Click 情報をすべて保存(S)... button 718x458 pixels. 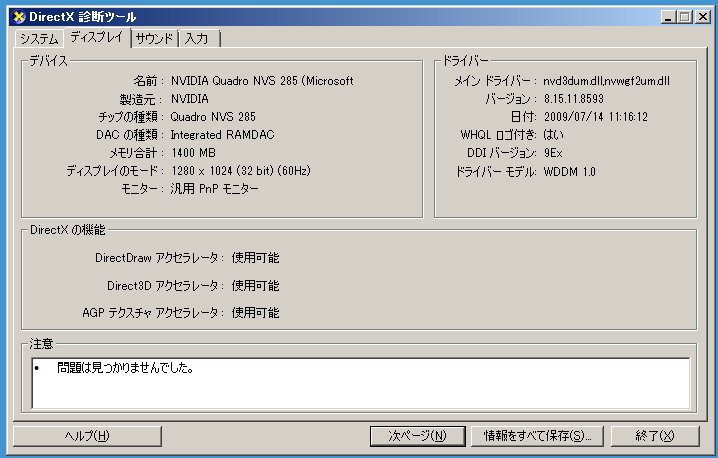[x=538, y=436]
